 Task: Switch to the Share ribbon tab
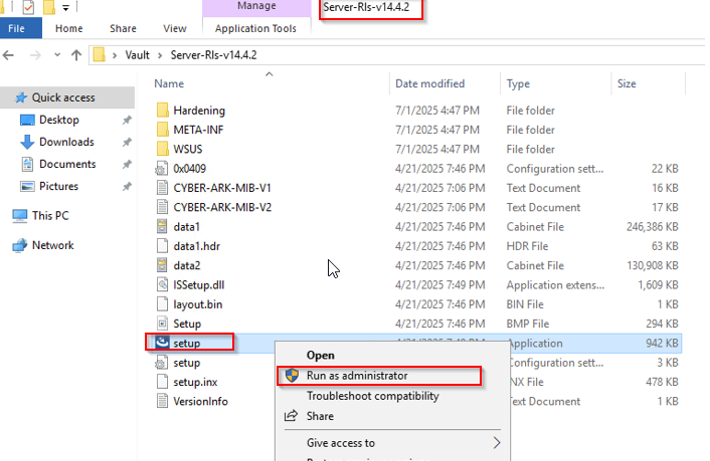(x=123, y=29)
